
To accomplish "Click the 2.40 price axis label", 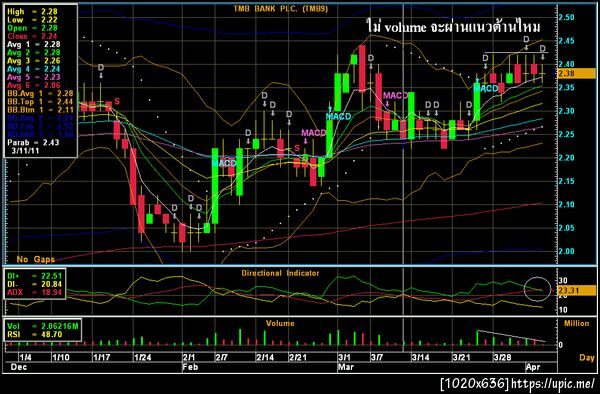I will [566, 64].
